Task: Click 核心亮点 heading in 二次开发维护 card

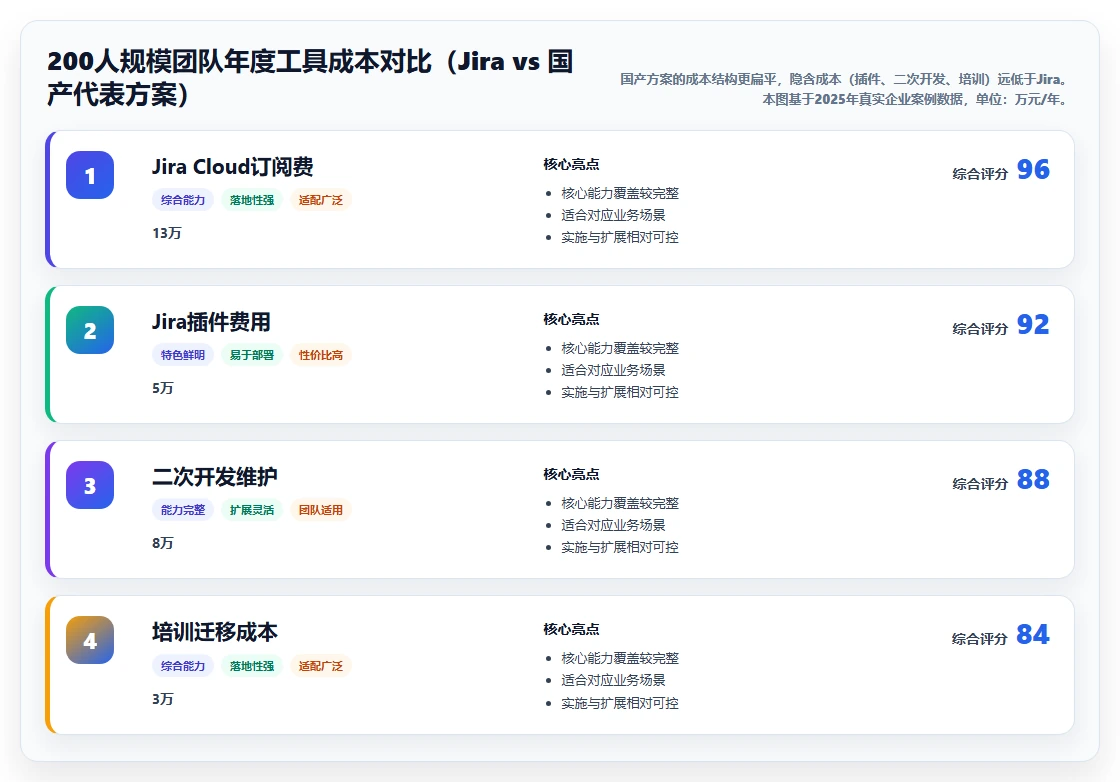Action: [571, 474]
